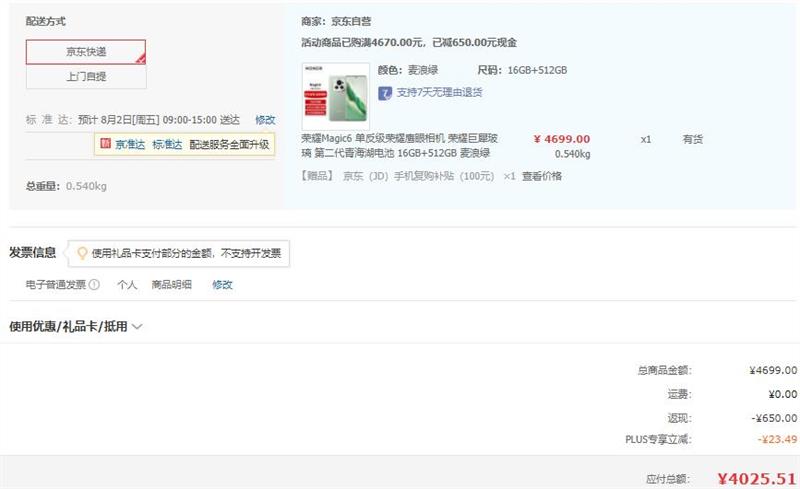Click 标准达 label in delivery banner
This screenshot has height=489, width=800.
coord(167,144)
